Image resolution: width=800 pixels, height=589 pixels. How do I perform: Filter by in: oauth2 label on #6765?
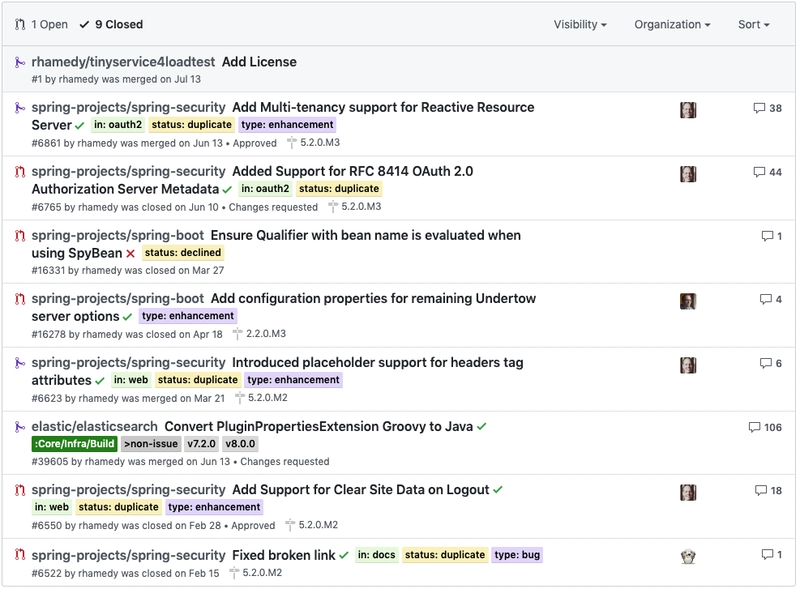point(265,189)
